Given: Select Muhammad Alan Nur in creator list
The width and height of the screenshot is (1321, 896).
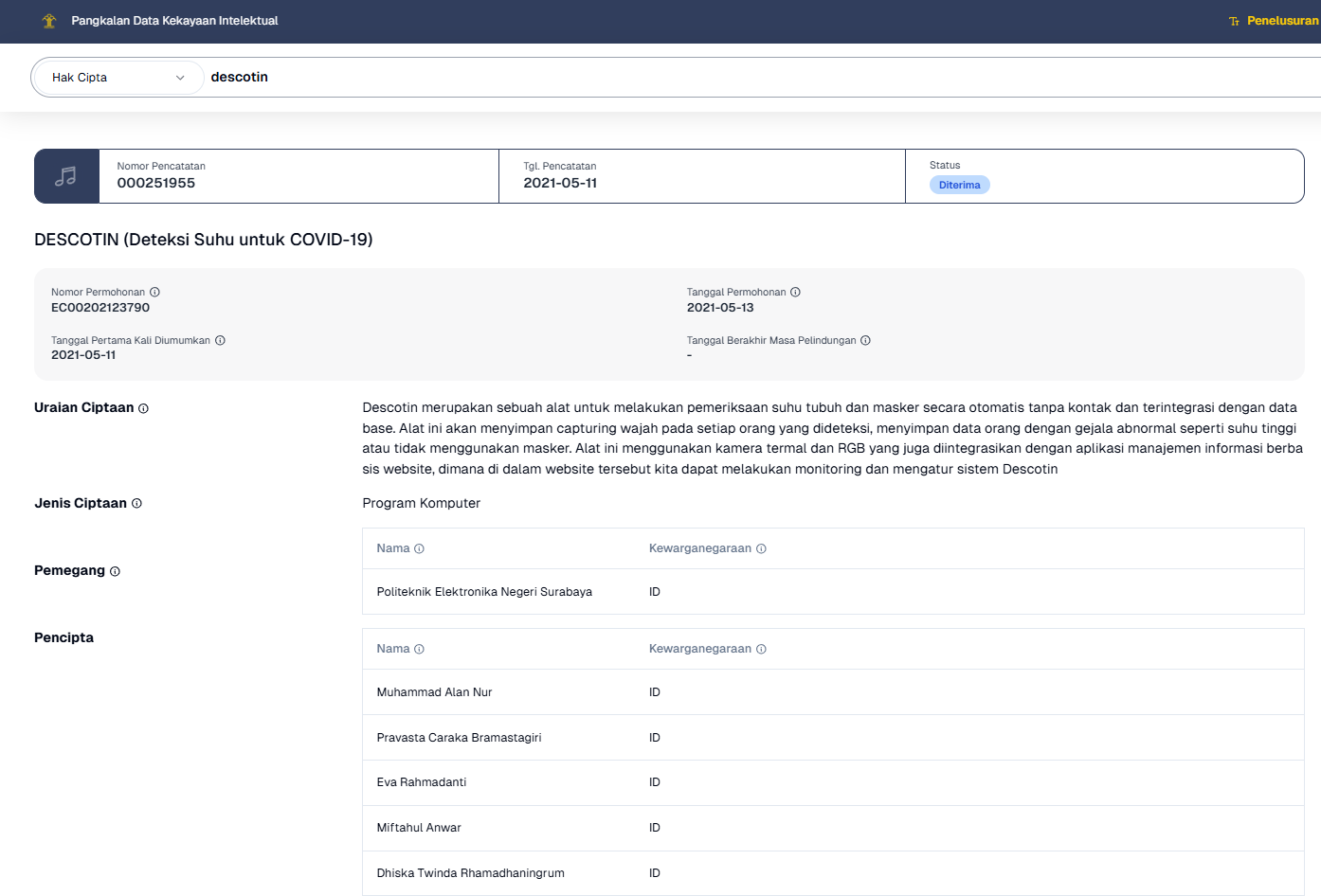Looking at the screenshot, I should [x=434, y=692].
